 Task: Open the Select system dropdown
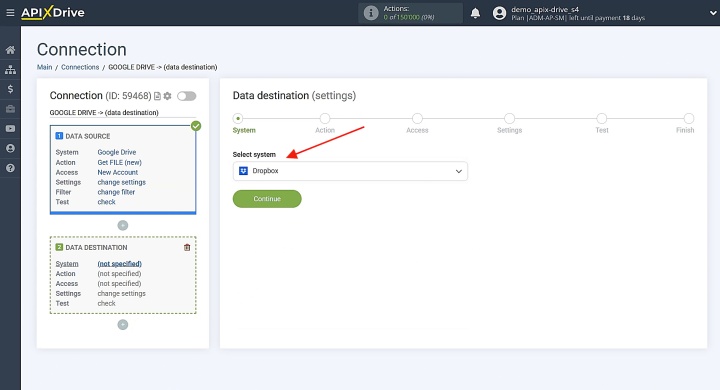(350, 171)
